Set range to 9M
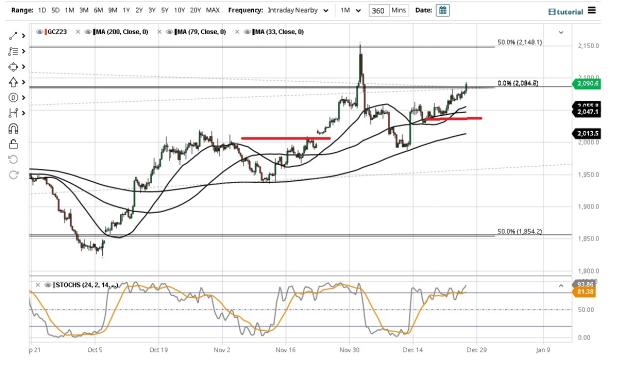 (112, 10)
